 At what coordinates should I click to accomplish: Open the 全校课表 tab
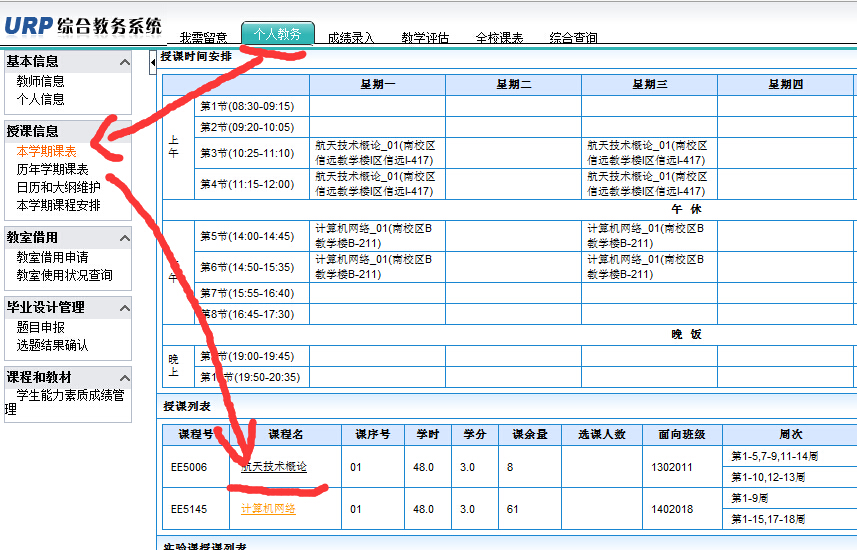pyautogui.click(x=499, y=38)
